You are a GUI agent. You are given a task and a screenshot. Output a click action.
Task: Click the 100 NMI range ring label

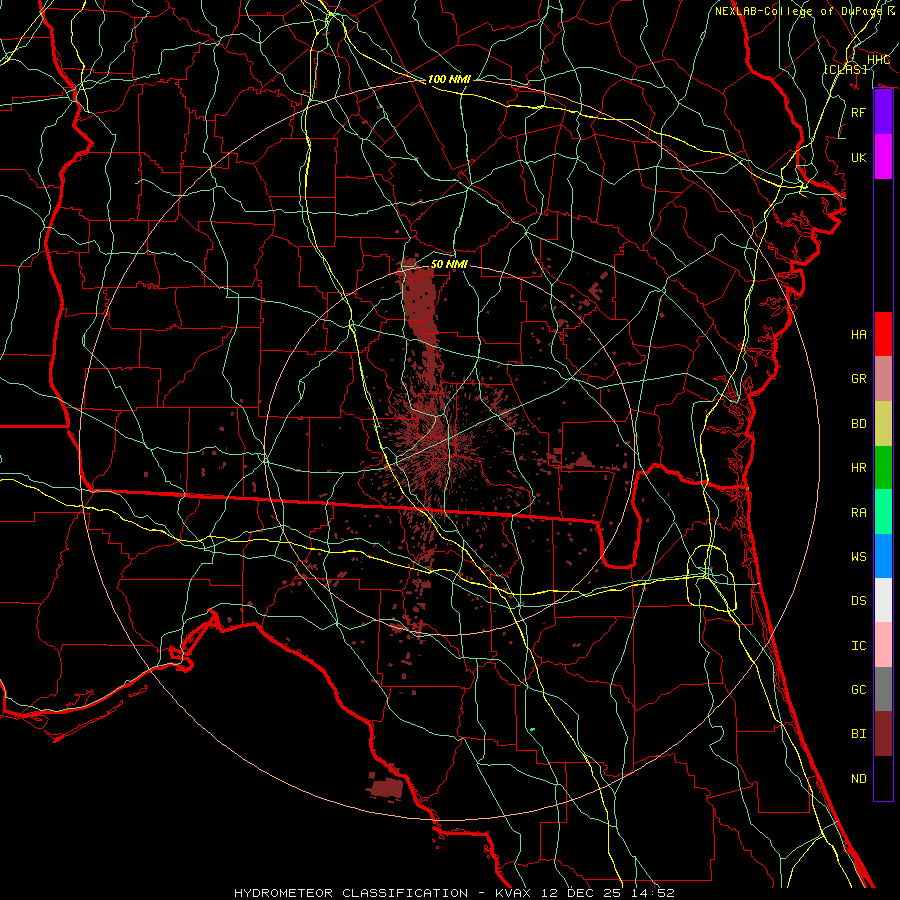click(449, 79)
